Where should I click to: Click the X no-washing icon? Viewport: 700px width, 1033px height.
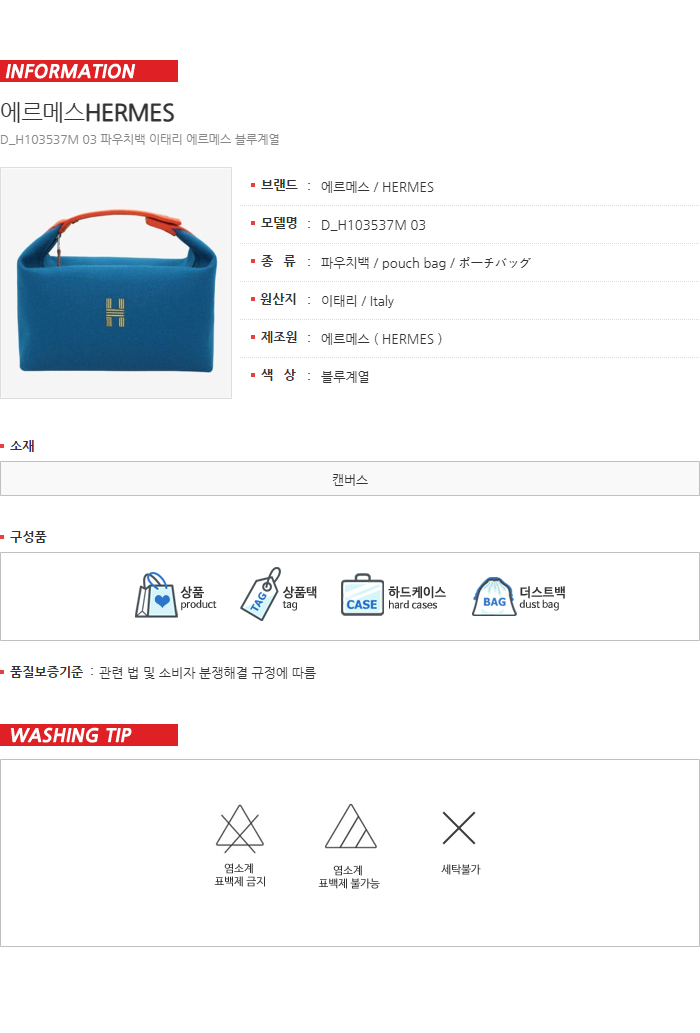(x=459, y=828)
